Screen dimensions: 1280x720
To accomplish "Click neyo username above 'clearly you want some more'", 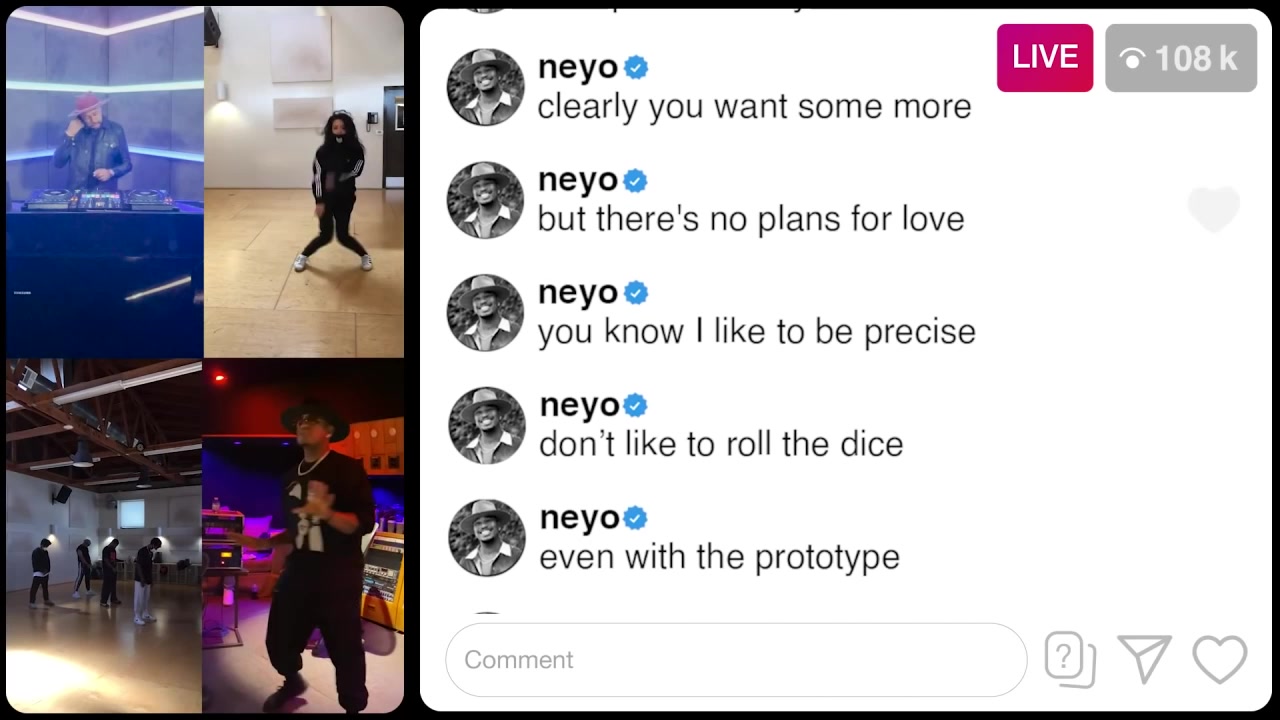I will (x=578, y=68).
